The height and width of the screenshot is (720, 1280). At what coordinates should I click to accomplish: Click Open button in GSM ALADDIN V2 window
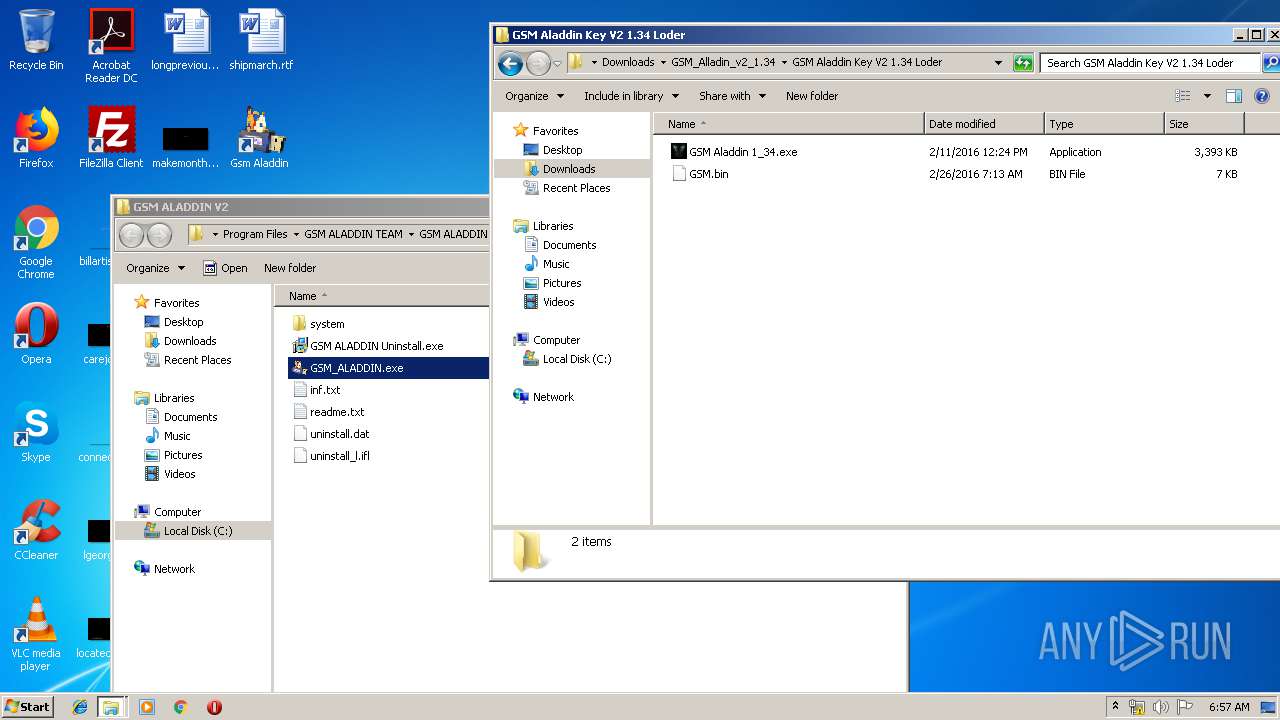[x=225, y=268]
